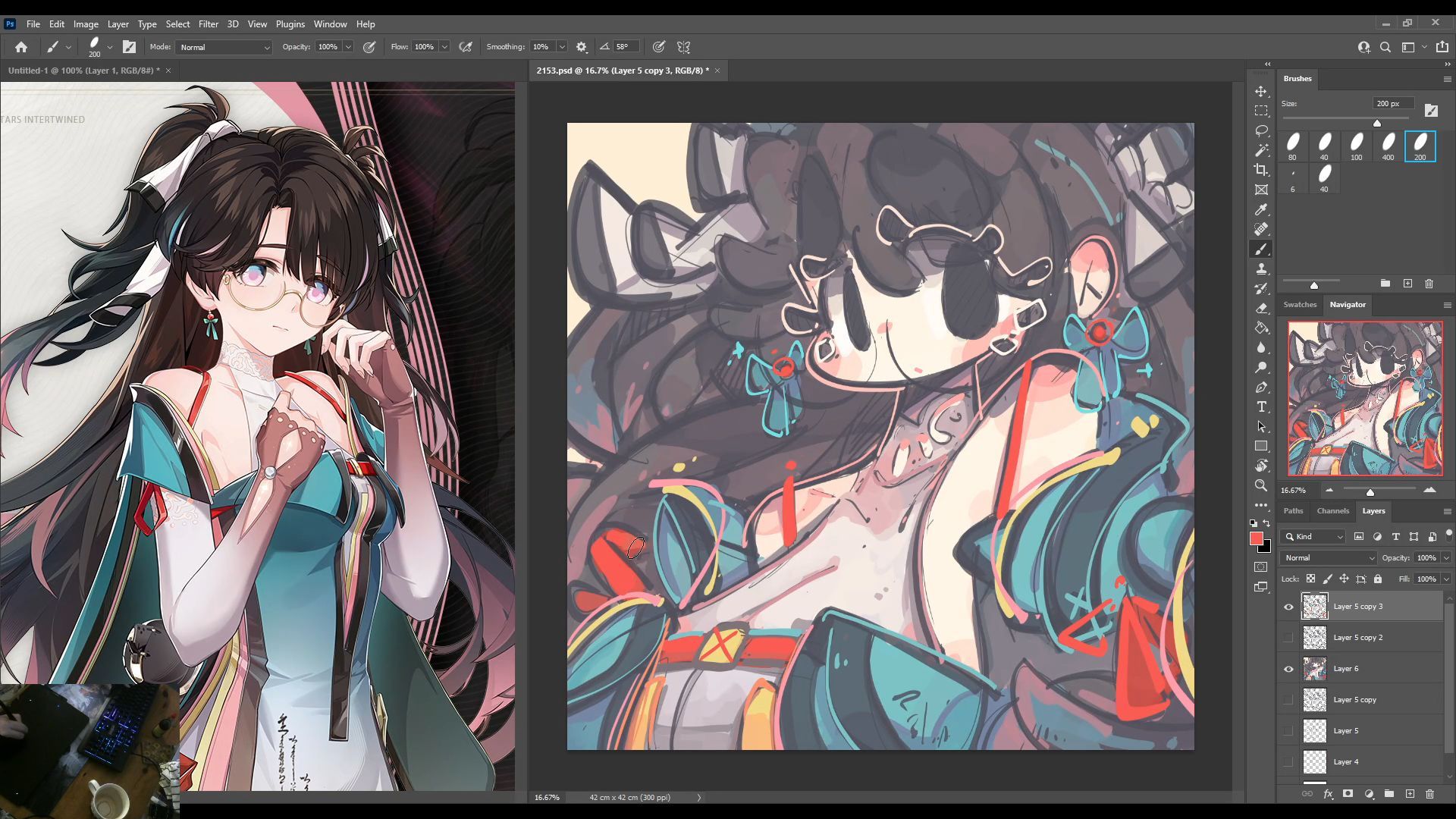The image size is (1456, 819).
Task: Open smoothing options gear
Action: 582,47
